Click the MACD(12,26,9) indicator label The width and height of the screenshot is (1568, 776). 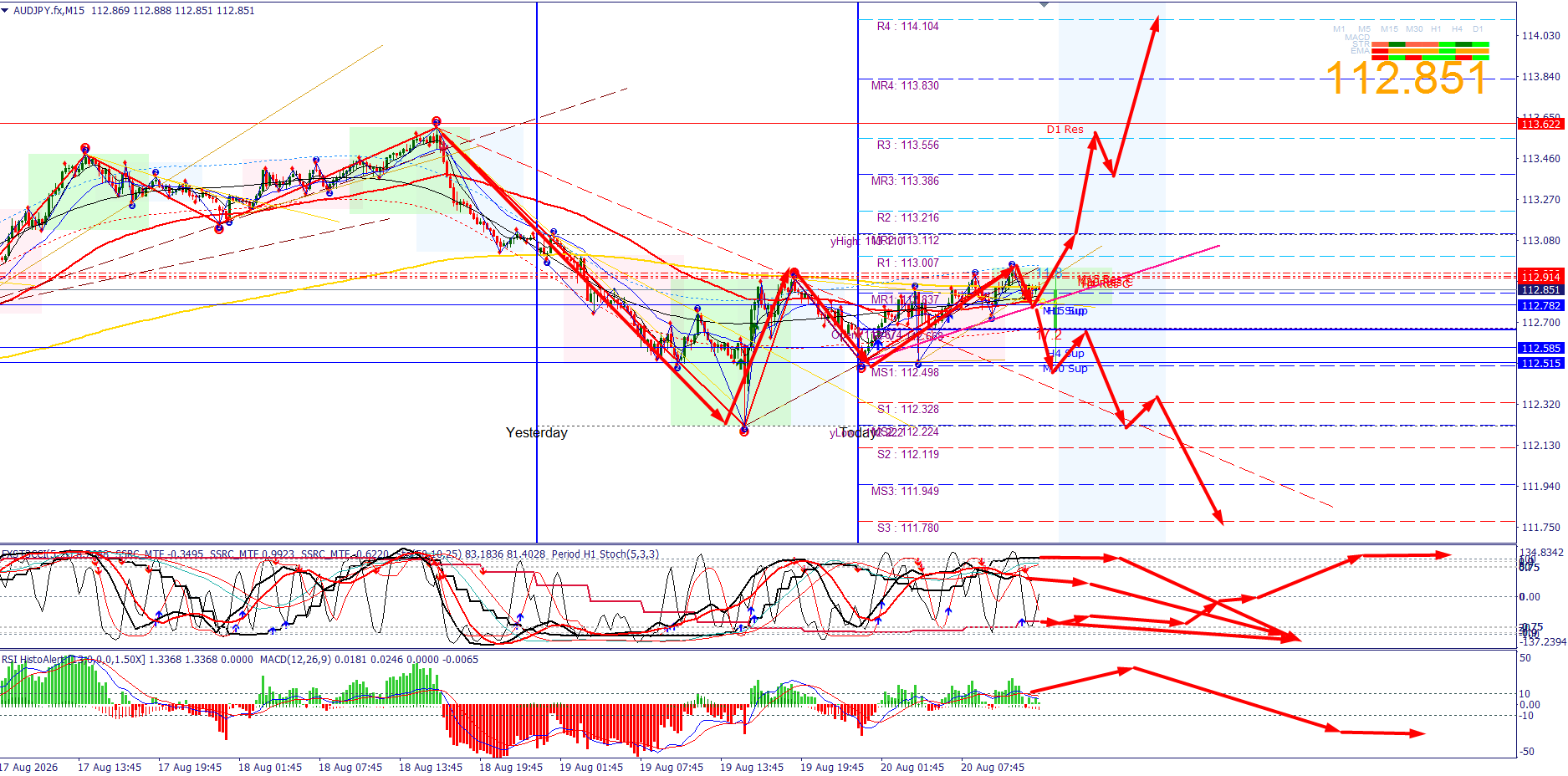[295, 660]
